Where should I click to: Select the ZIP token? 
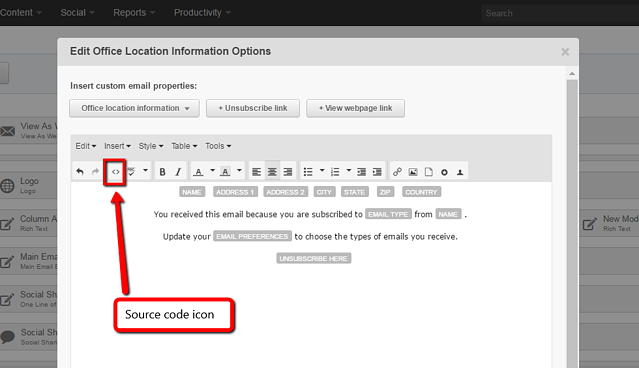point(385,192)
